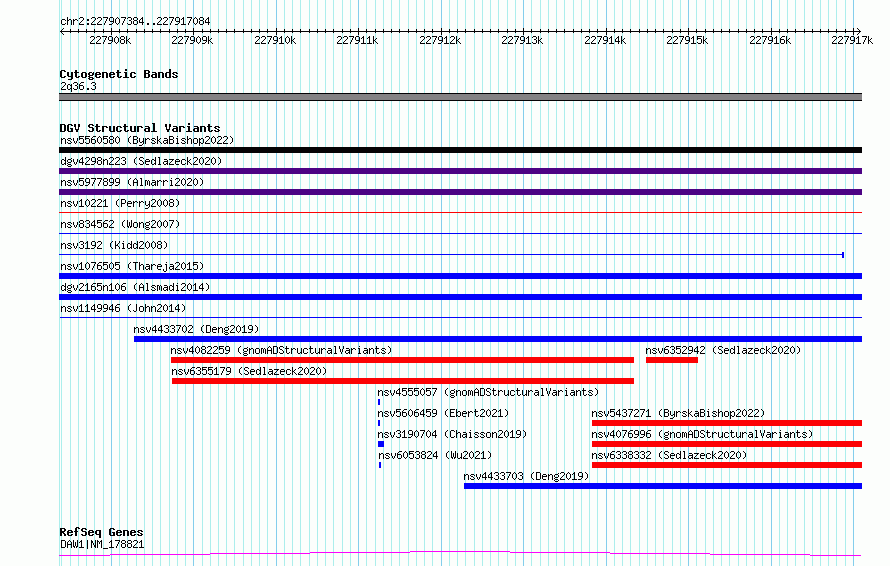
Task: Click nsv1076505 (Thareja2015) label
Action: click(132, 266)
